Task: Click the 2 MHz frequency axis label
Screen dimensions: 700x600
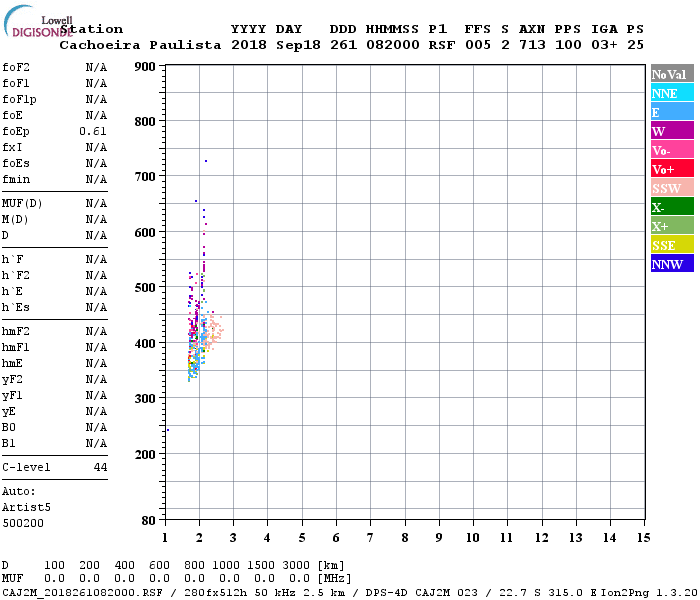Action: click(199, 538)
